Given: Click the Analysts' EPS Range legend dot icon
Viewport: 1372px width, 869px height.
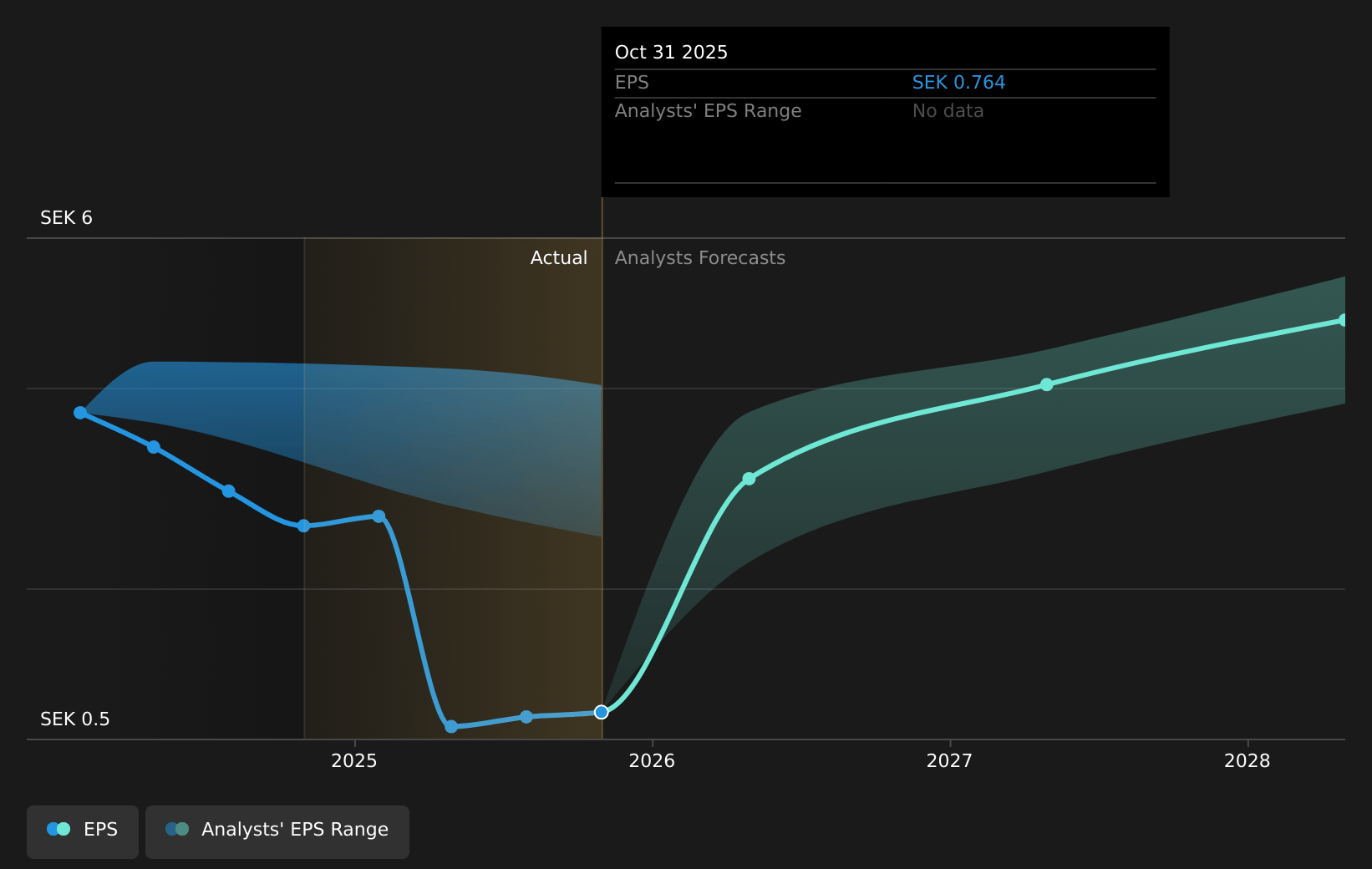Looking at the screenshot, I should tap(177, 830).
